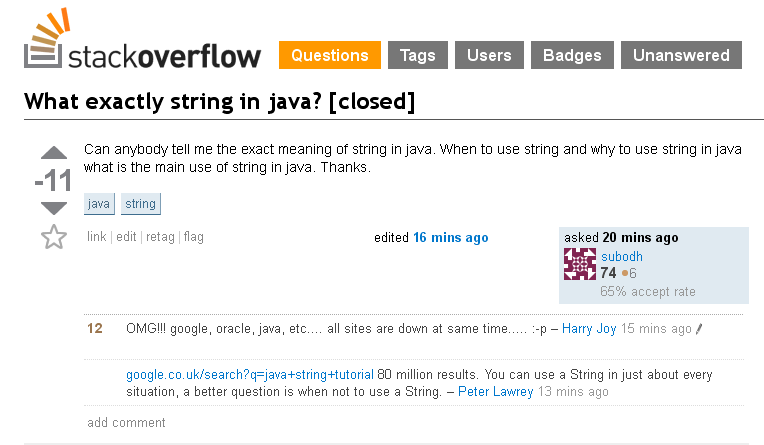764x445 pixels.
Task: Click add comment below the question
Action: [126, 423]
